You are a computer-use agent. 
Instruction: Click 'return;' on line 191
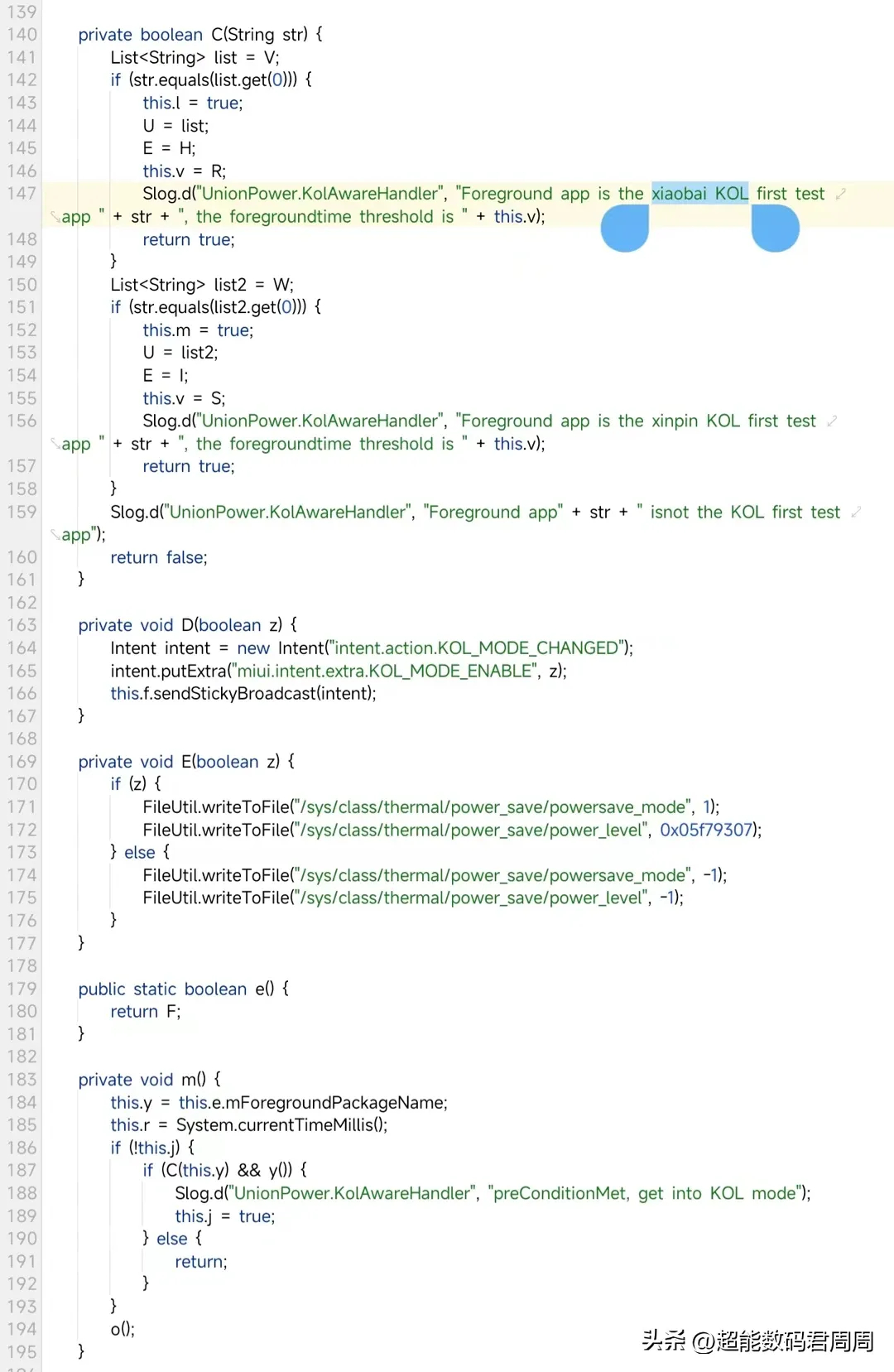coord(201,1262)
